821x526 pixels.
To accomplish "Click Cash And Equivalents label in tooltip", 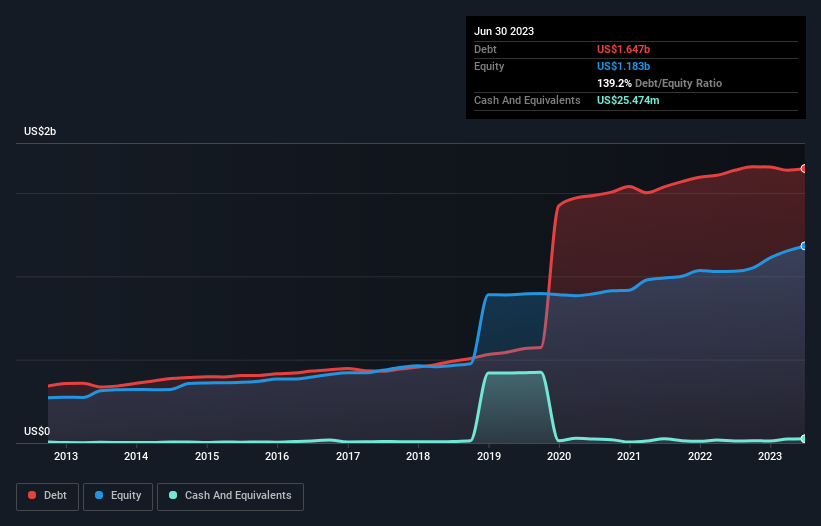I will 527,100.
